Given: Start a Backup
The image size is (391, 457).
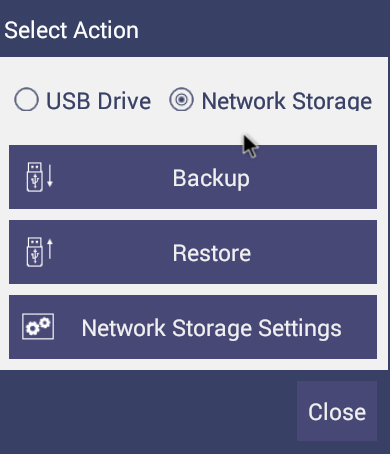Looking at the screenshot, I should click(193, 177).
